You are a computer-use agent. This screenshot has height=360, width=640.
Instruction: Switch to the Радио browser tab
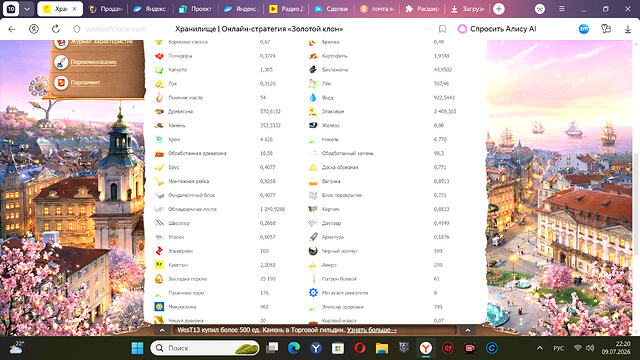tap(286, 9)
